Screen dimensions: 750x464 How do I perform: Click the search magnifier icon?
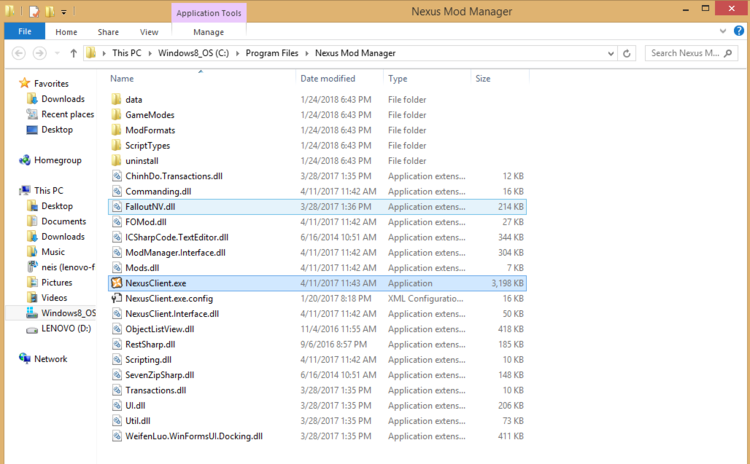tap(728, 53)
